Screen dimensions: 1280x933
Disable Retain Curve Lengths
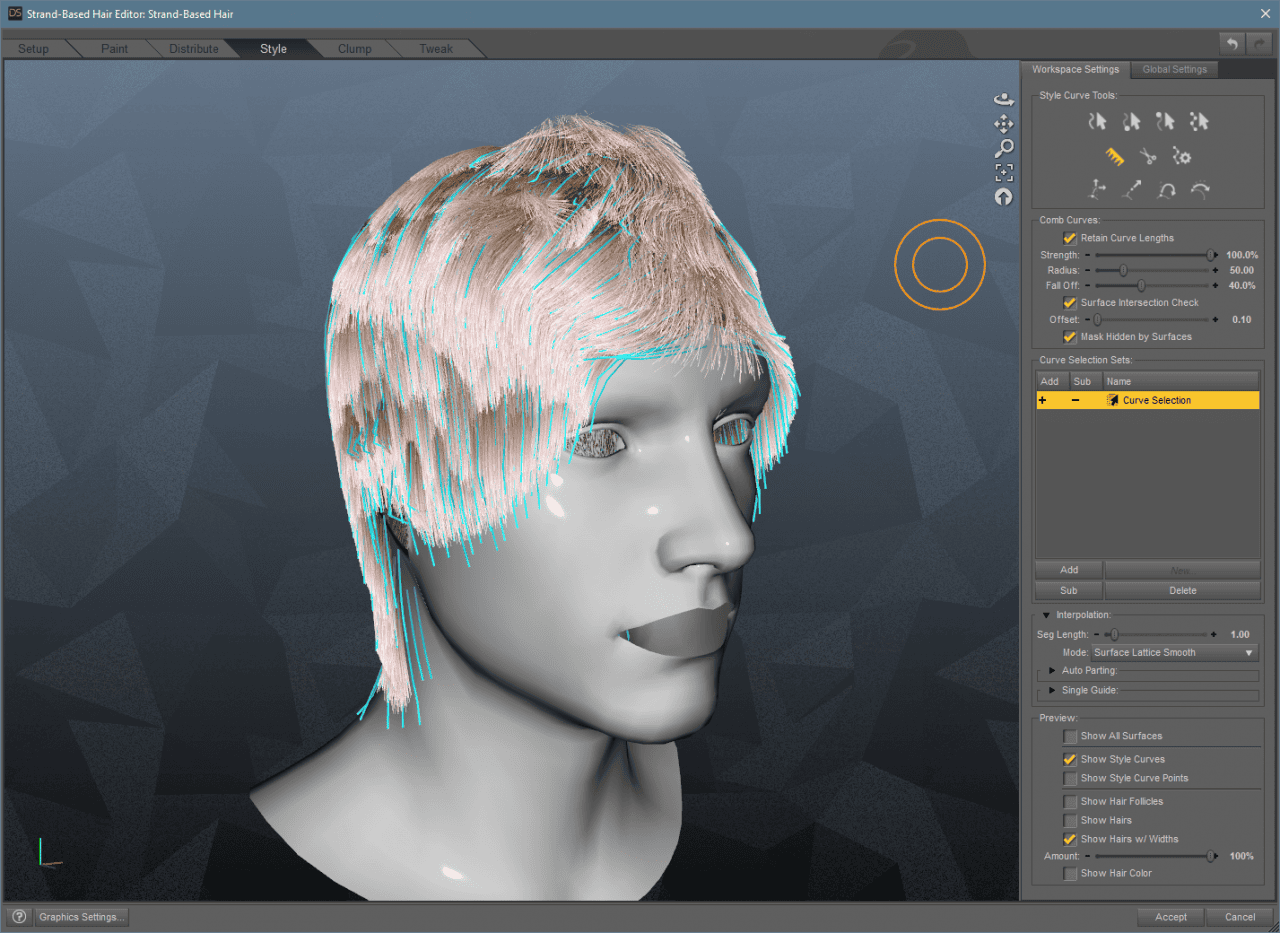coord(1069,237)
